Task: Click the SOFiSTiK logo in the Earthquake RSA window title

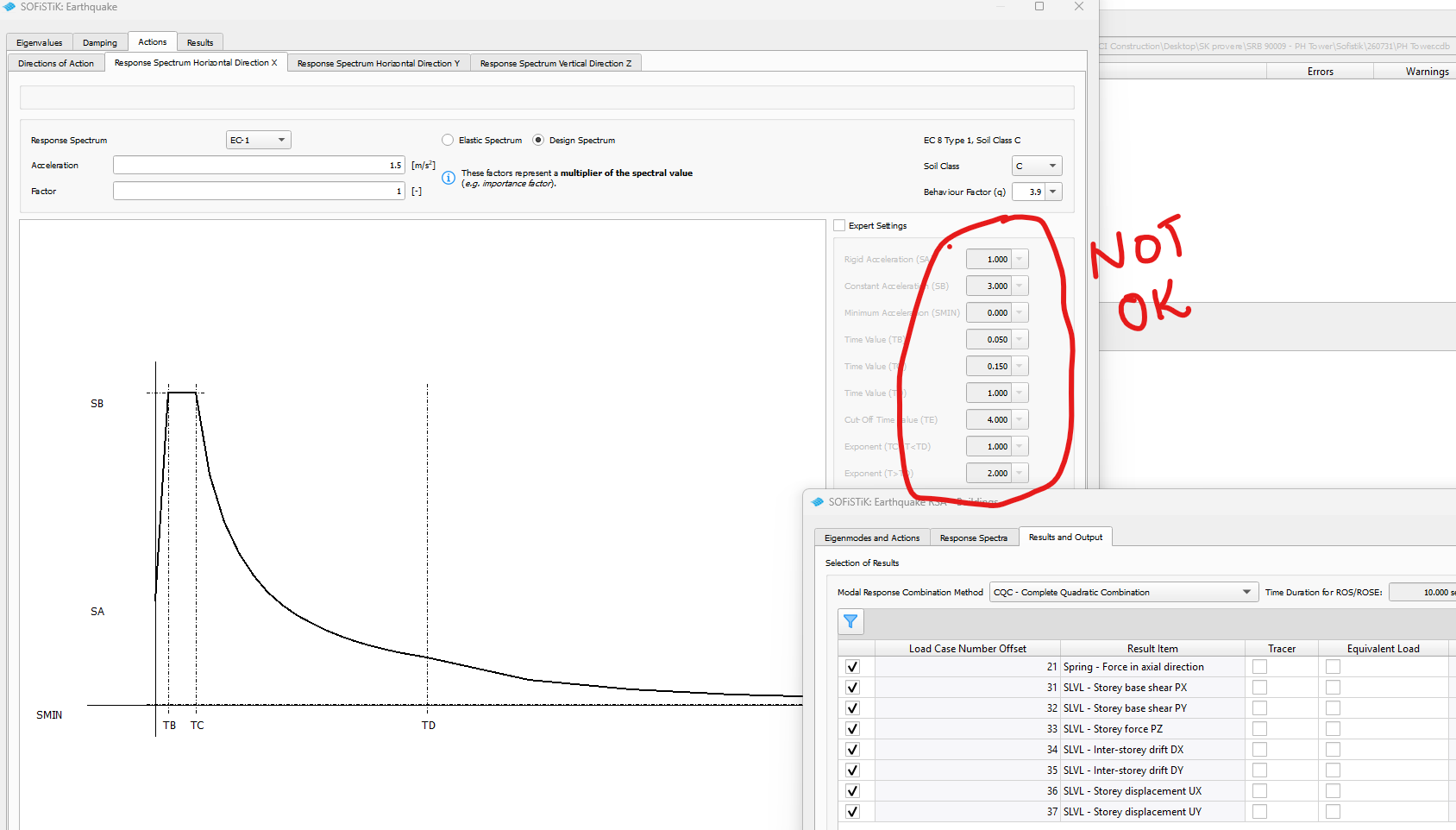Action: click(818, 502)
